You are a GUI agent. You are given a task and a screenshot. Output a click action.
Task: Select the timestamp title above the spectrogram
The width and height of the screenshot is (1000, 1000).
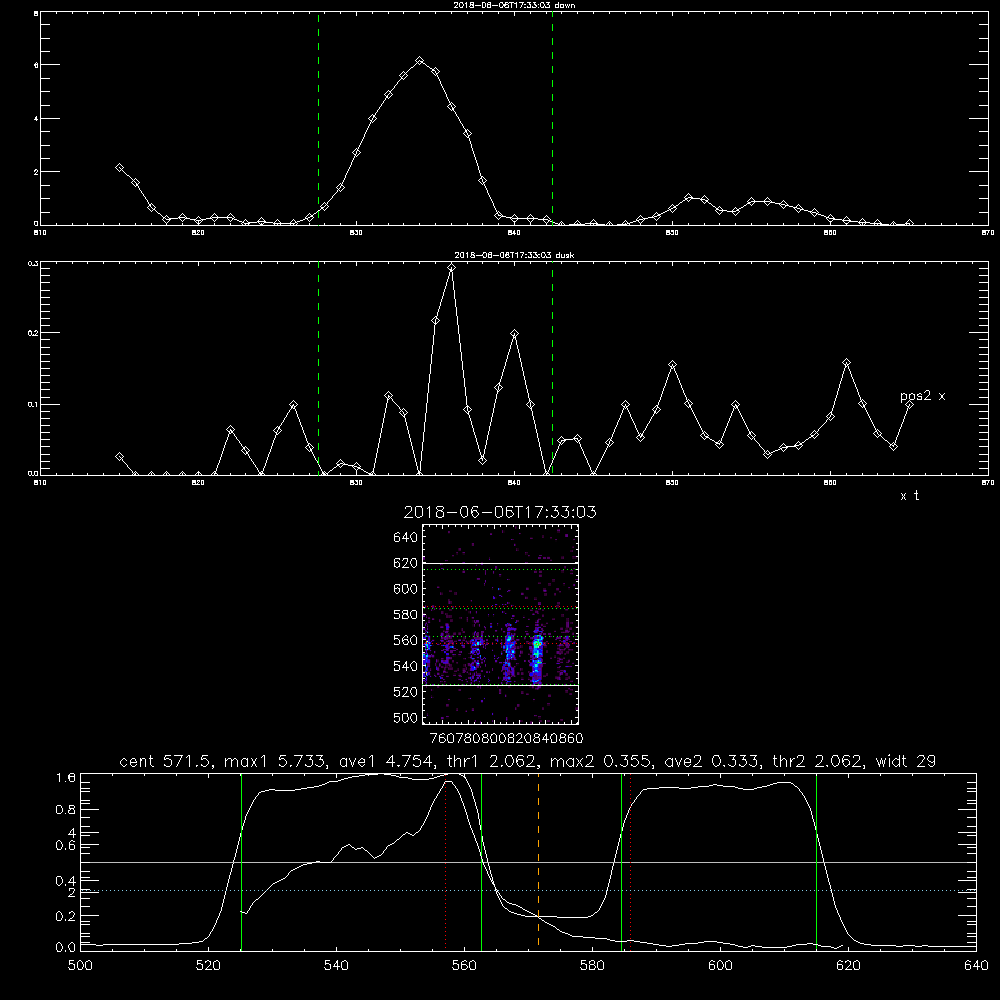pyautogui.click(x=500, y=512)
